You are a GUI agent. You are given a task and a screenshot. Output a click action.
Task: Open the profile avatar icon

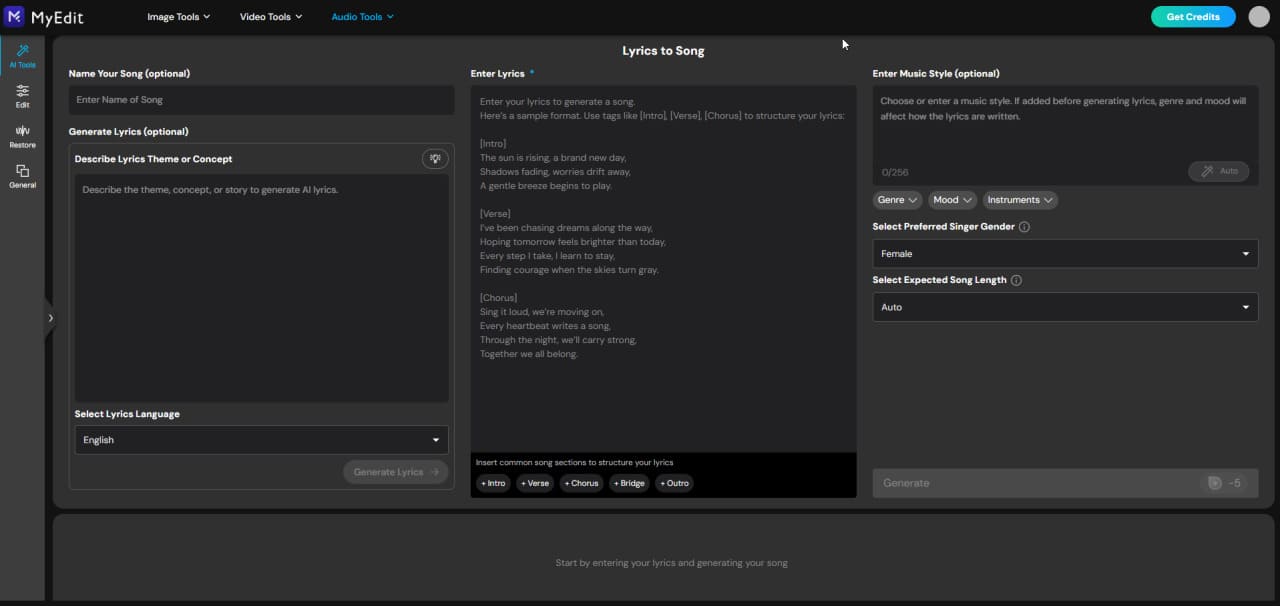[x=1258, y=16]
